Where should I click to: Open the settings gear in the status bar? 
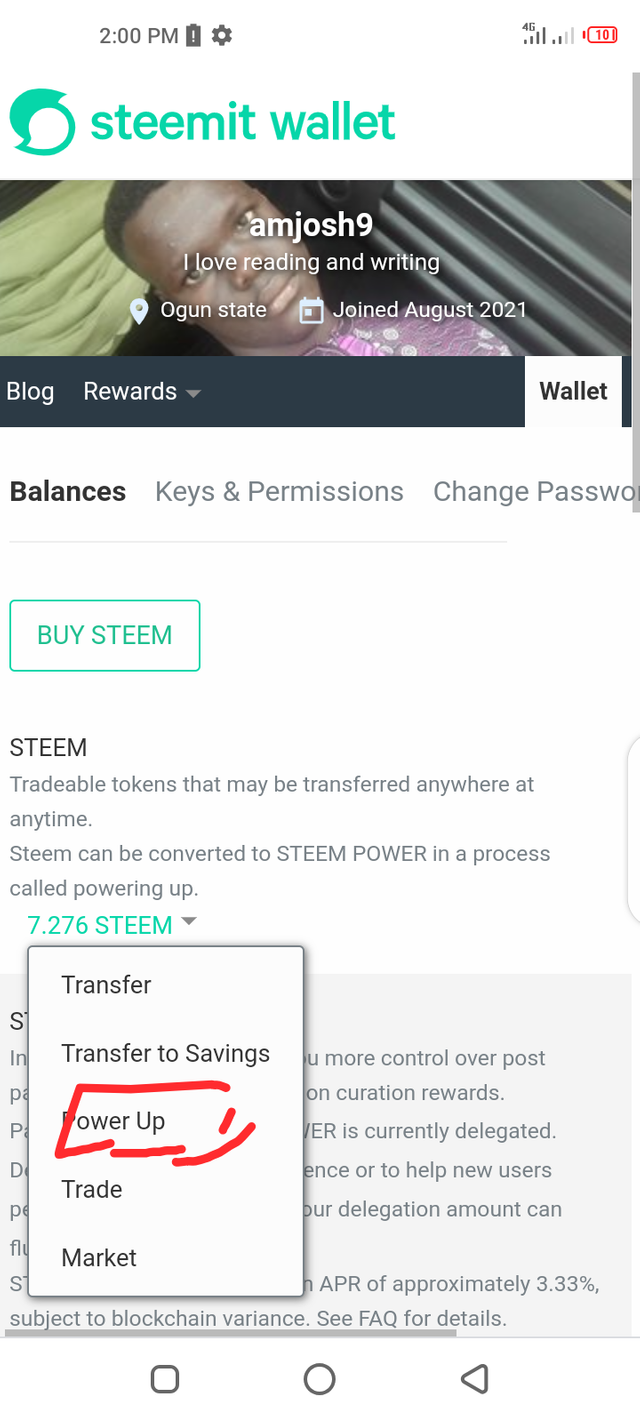[x=219, y=35]
